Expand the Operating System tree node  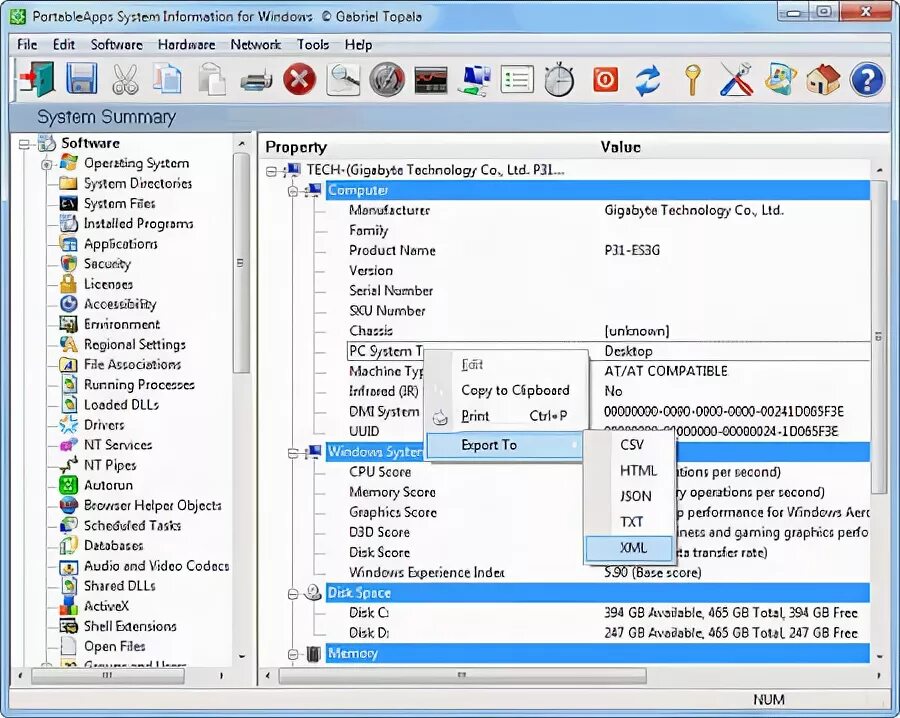46,164
